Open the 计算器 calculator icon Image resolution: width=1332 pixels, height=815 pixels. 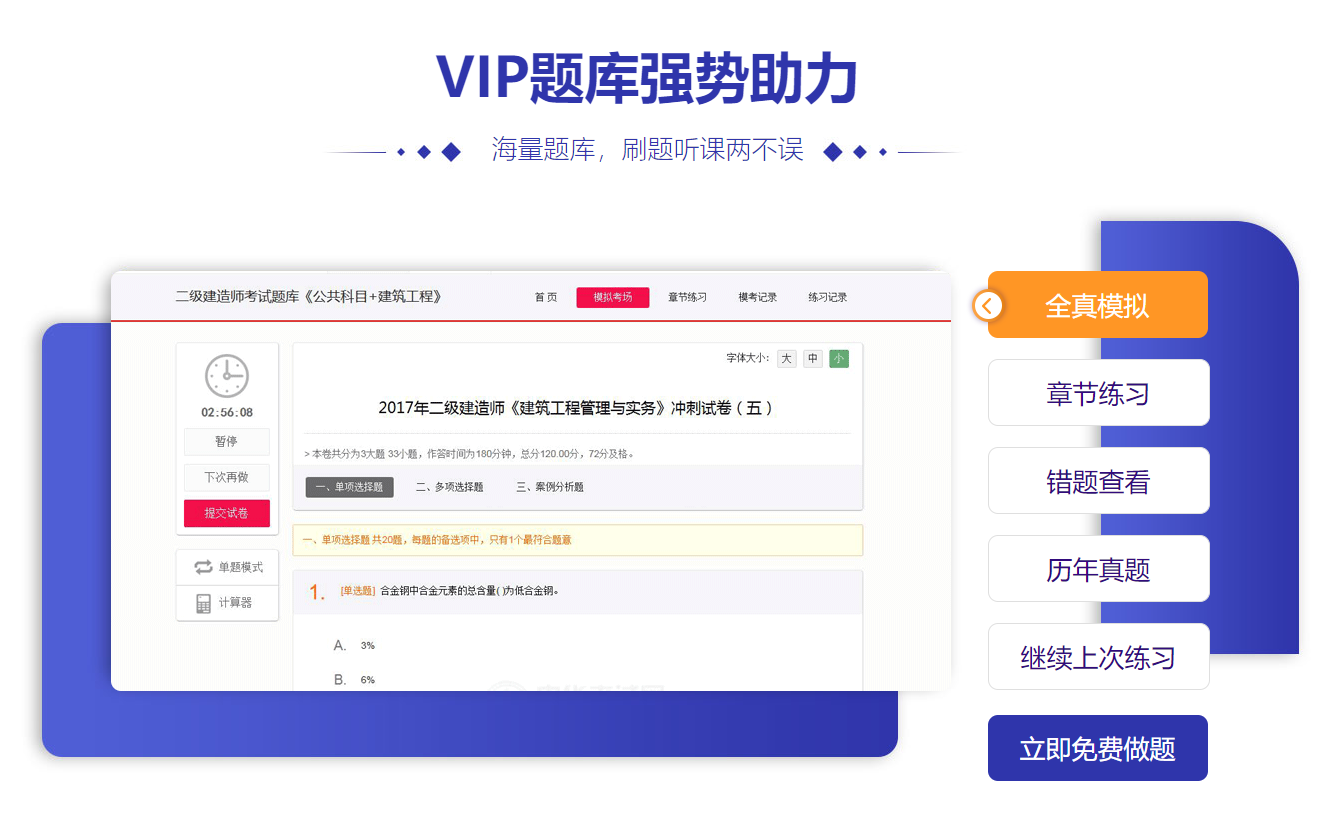click(x=204, y=603)
